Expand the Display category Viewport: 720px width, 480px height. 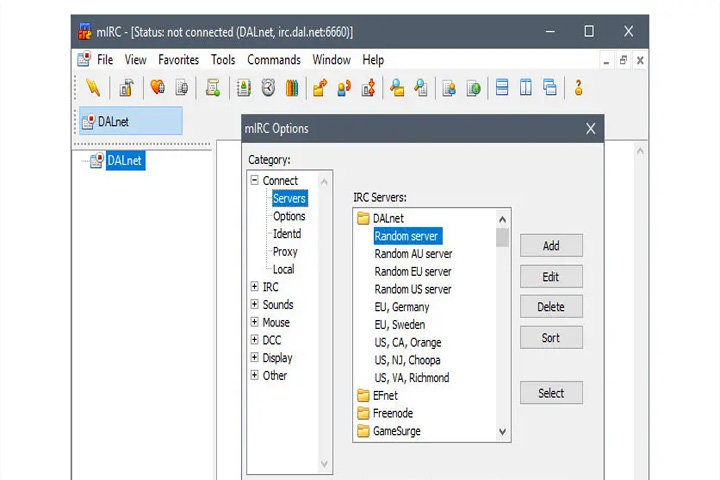[x=254, y=357]
